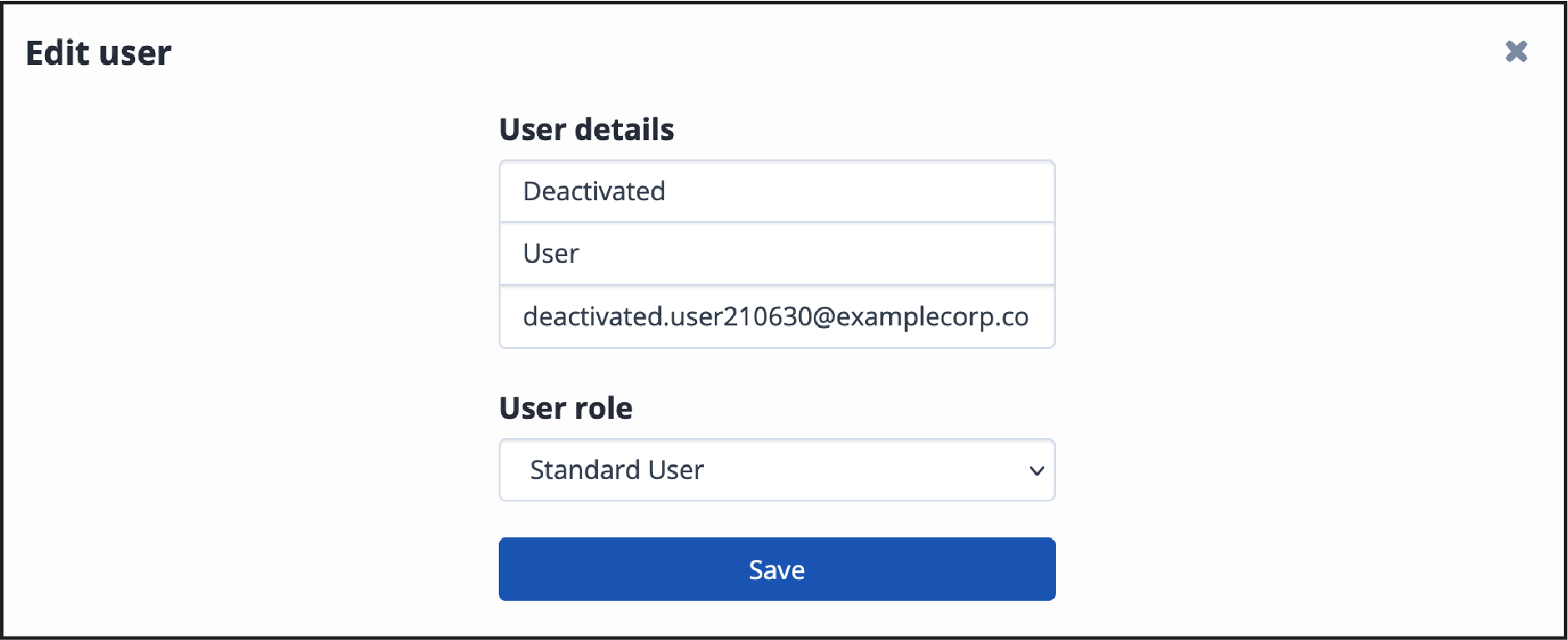This screenshot has width=1568, height=640.
Task: Click the blue Save button
Action: 776,569
